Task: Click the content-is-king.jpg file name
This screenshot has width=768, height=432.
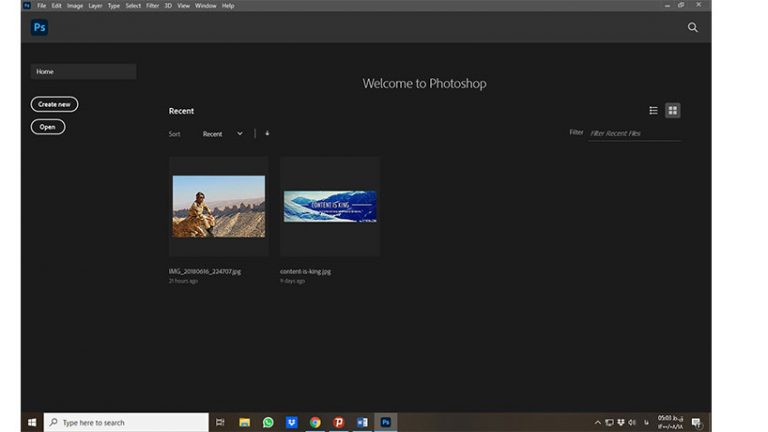Action: [x=305, y=271]
